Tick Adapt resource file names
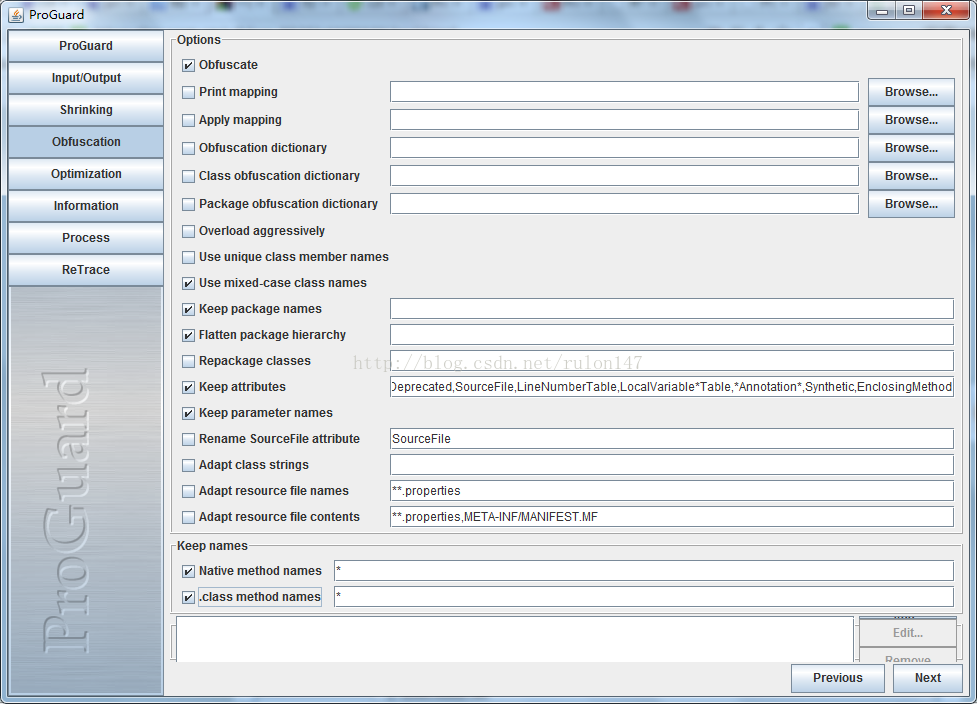The image size is (977, 704). 188,492
